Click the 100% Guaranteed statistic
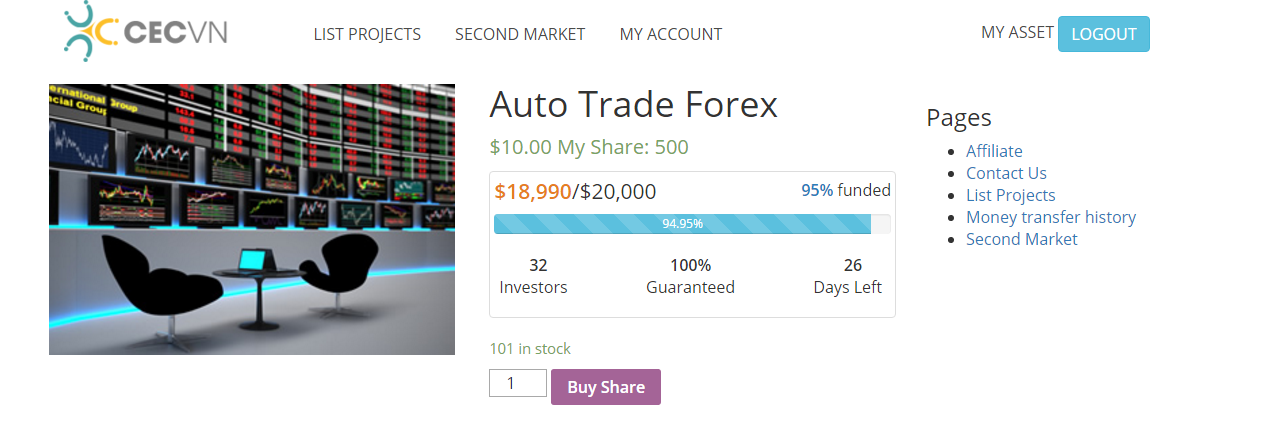The width and height of the screenshot is (1268, 448). tap(690, 276)
